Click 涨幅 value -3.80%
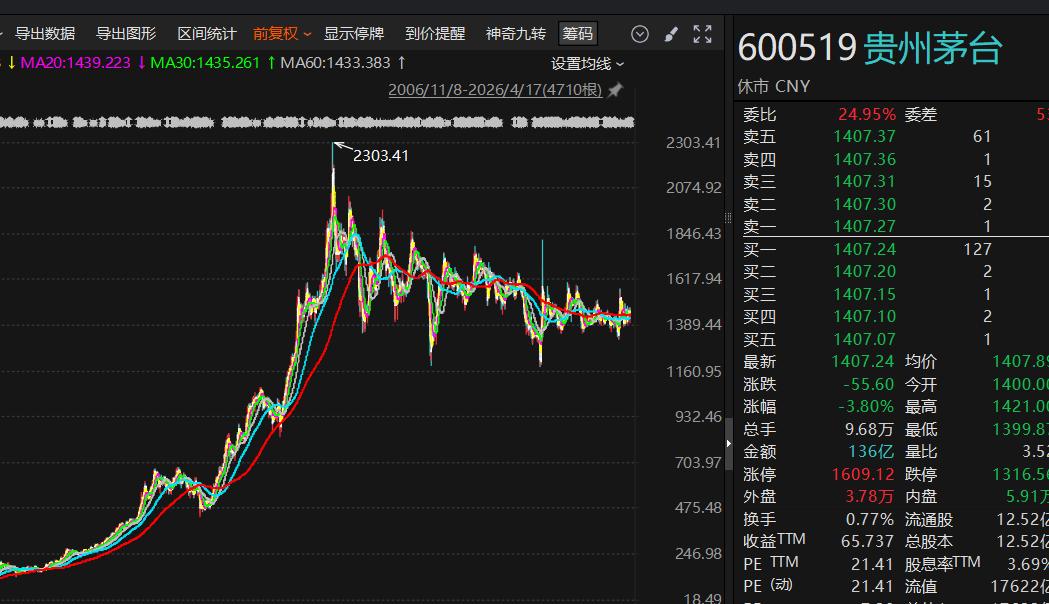 click(866, 407)
